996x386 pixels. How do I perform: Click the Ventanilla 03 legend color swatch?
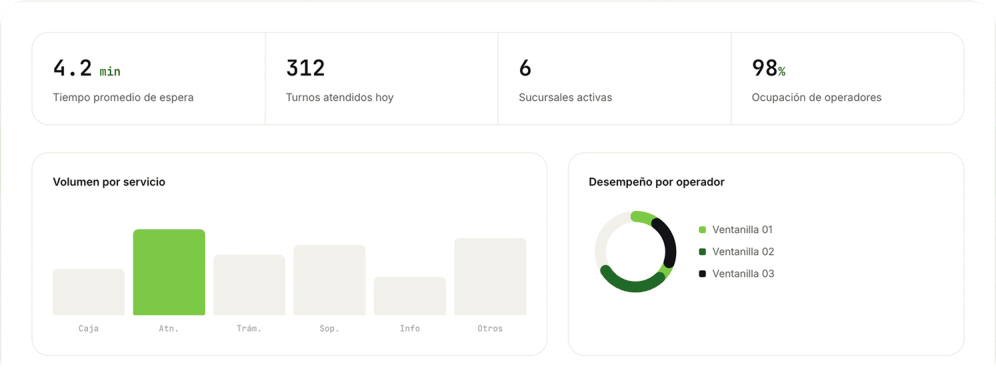click(703, 274)
